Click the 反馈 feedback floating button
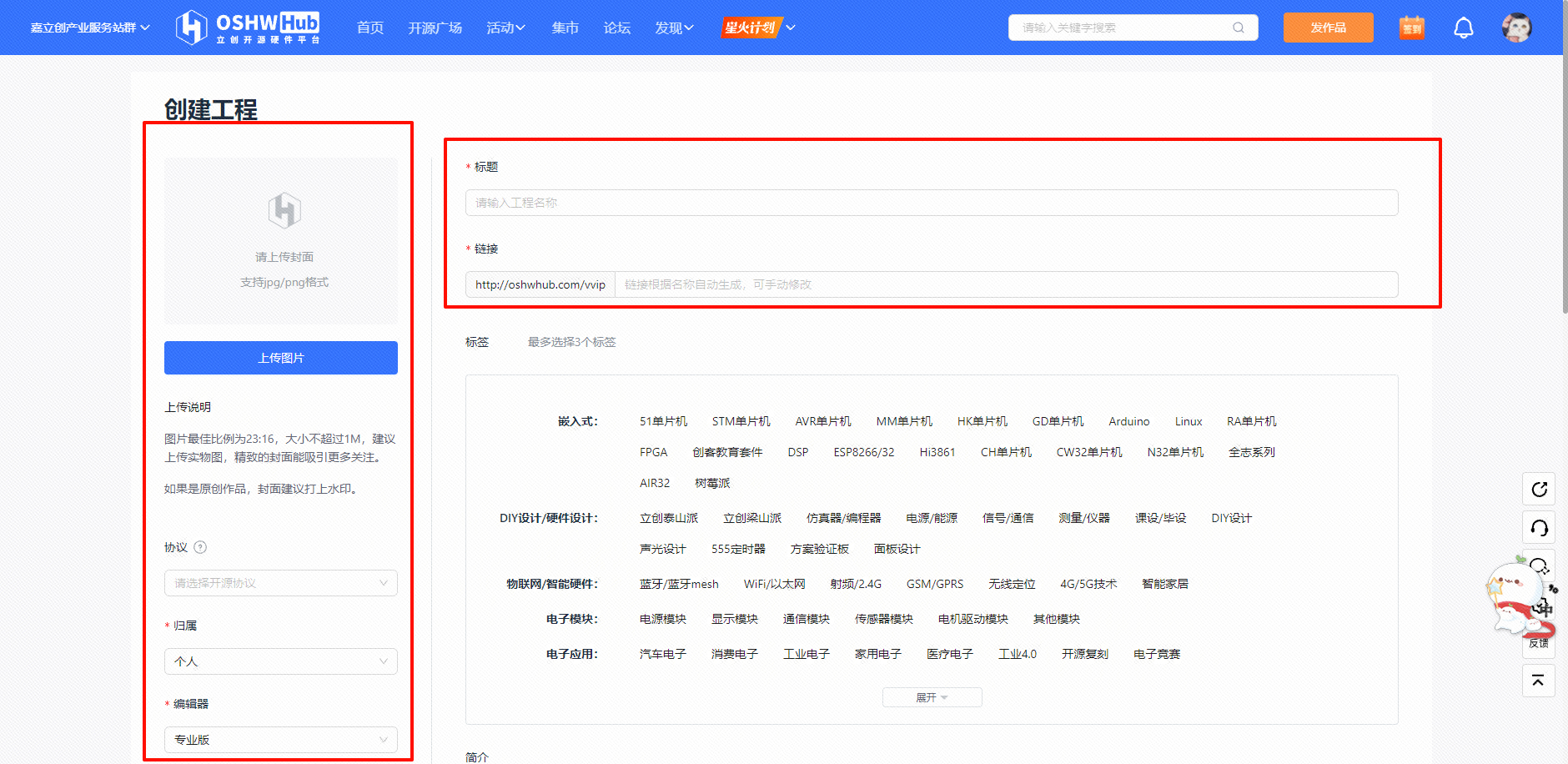This screenshot has width=1568, height=764. 1539,643
